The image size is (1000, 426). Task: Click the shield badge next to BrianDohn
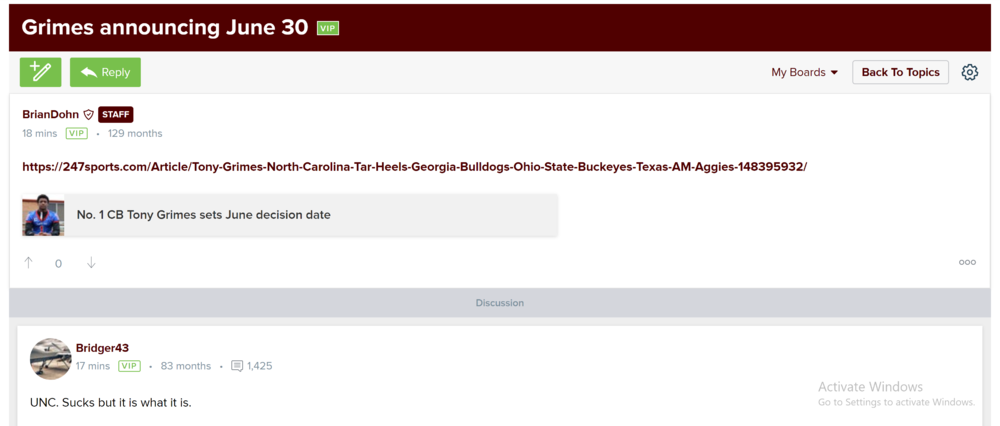88,115
